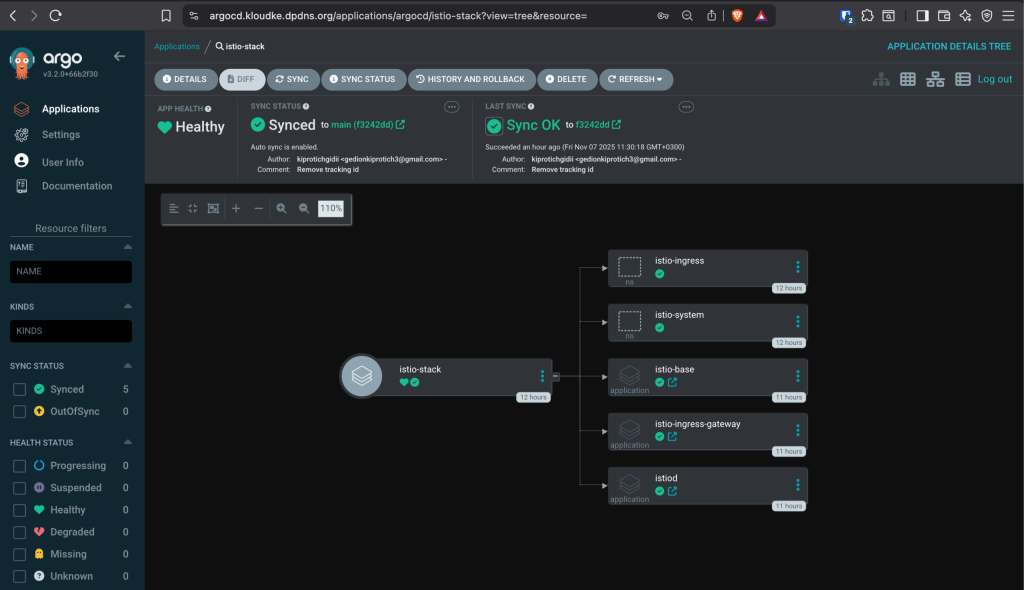Open HISTORY AND ROLLBACK for istio-stack
The height and width of the screenshot is (590, 1024).
471,79
